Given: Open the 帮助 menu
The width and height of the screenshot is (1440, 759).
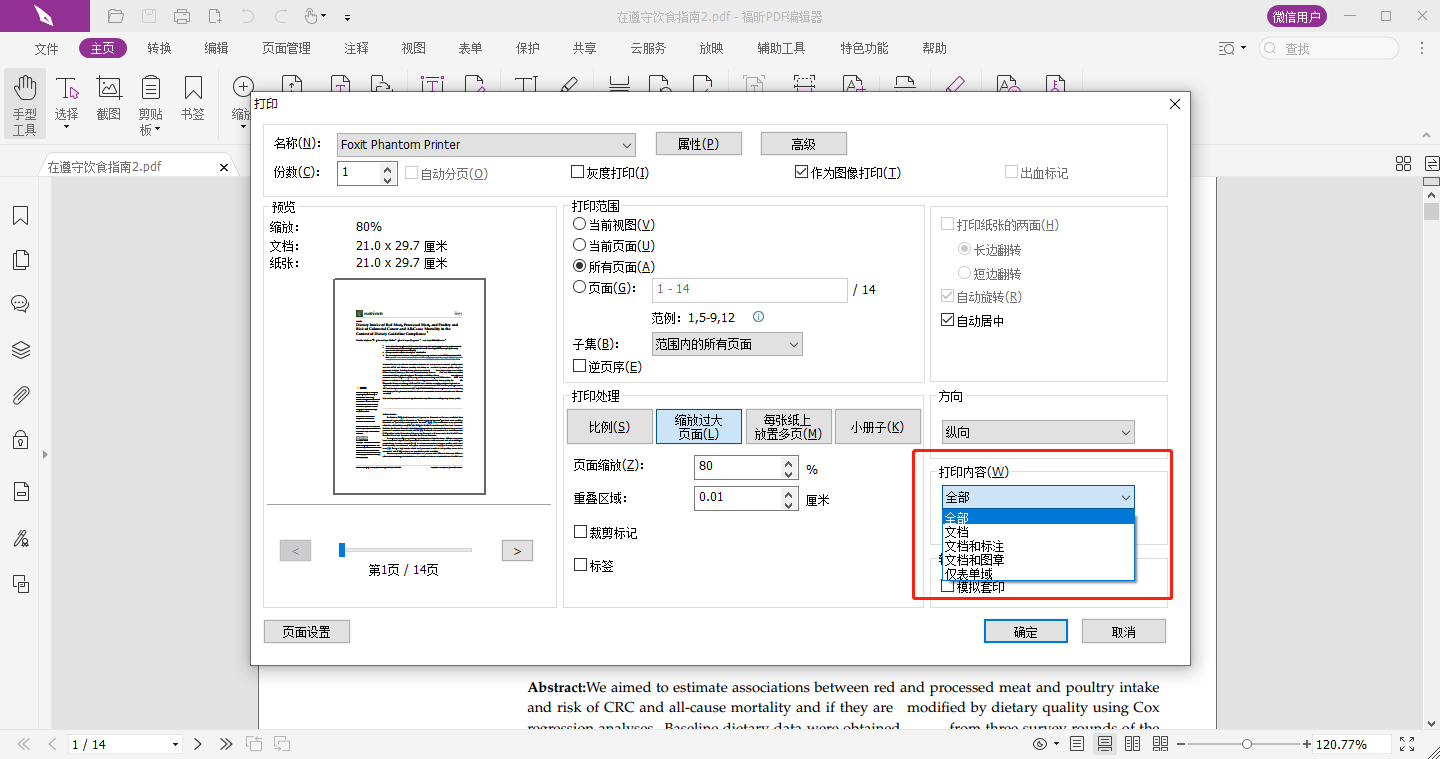Looking at the screenshot, I should 934,47.
